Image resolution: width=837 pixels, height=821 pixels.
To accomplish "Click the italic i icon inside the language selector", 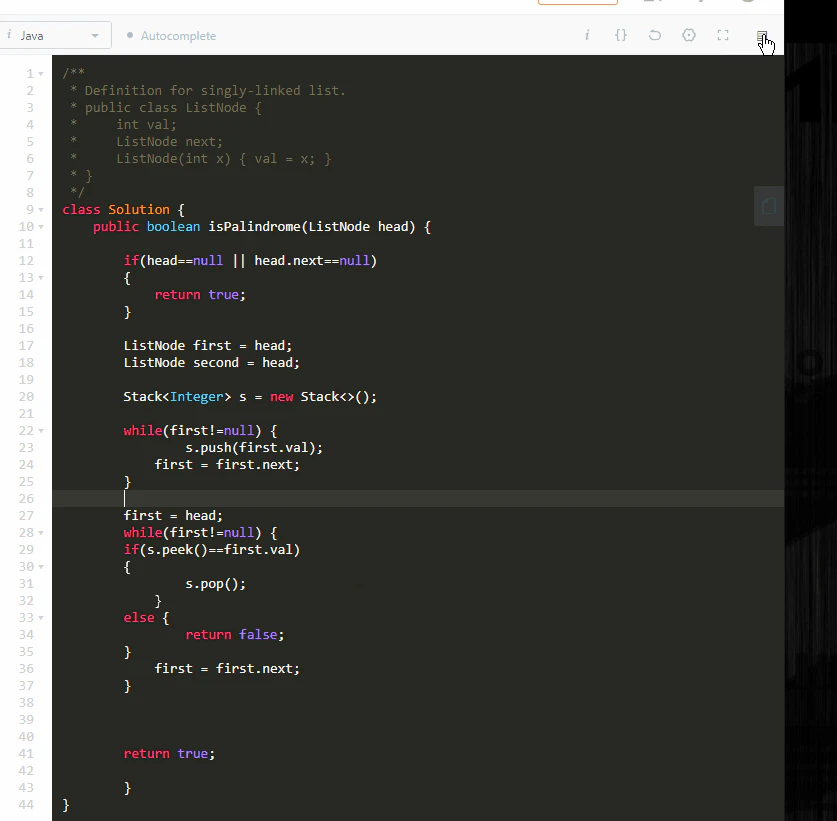I will pyautogui.click(x=11, y=34).
